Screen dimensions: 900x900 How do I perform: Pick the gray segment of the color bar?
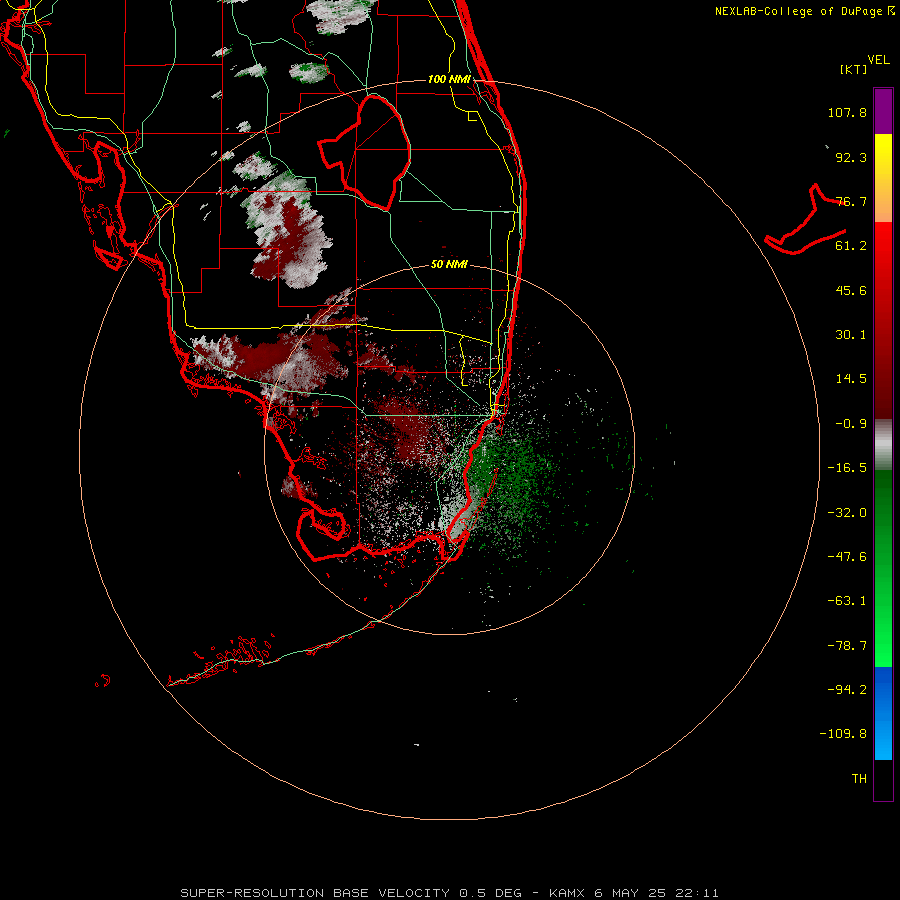click(x=883, y=445)
